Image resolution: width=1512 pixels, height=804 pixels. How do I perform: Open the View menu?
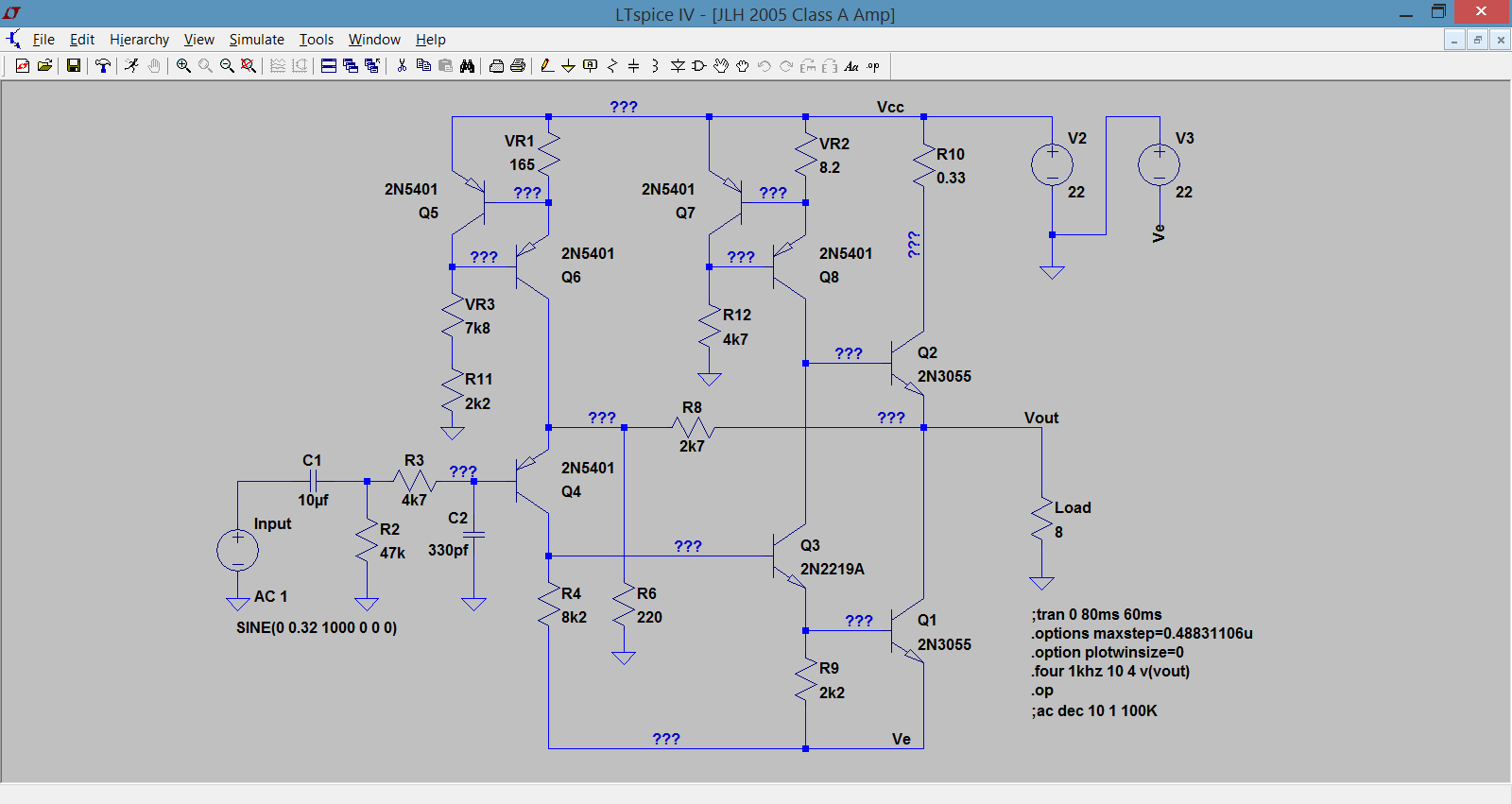click(198, 40)
